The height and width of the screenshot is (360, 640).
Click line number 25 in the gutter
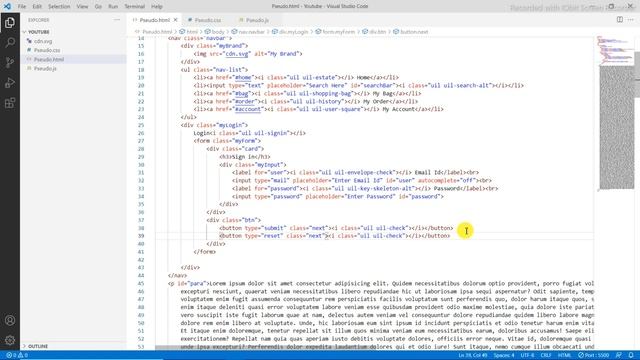pyautogui.click(x=141, y=125)
